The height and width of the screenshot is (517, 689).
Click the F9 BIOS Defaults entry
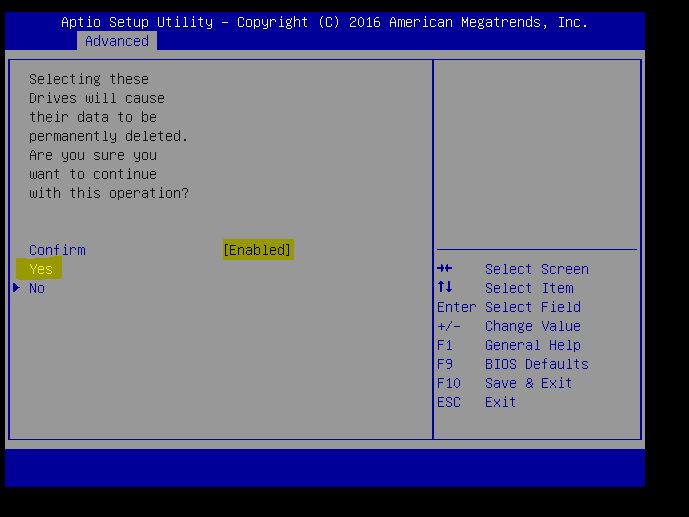point(513,364)
